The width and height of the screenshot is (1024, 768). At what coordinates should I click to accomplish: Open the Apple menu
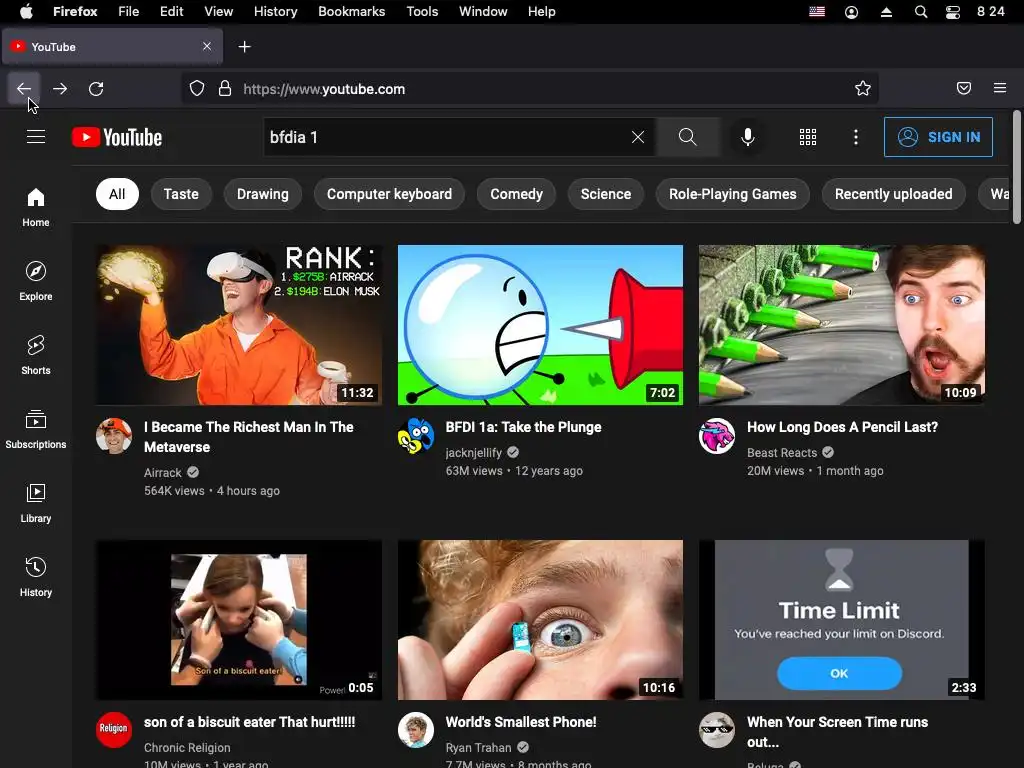(x=26, y=12)
